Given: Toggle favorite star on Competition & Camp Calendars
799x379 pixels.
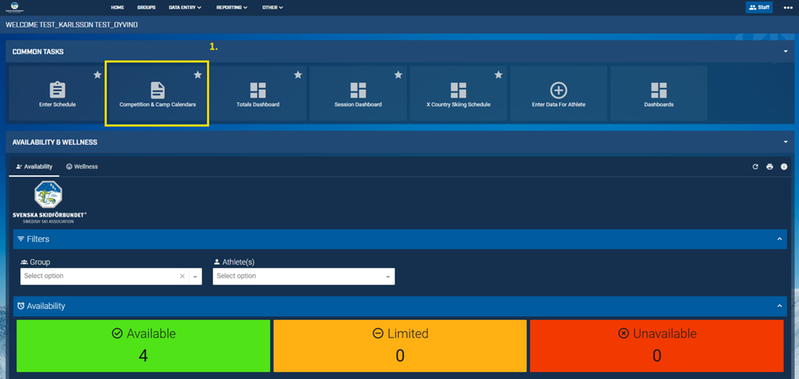Looking at the screenshot, I should (198, 75).
